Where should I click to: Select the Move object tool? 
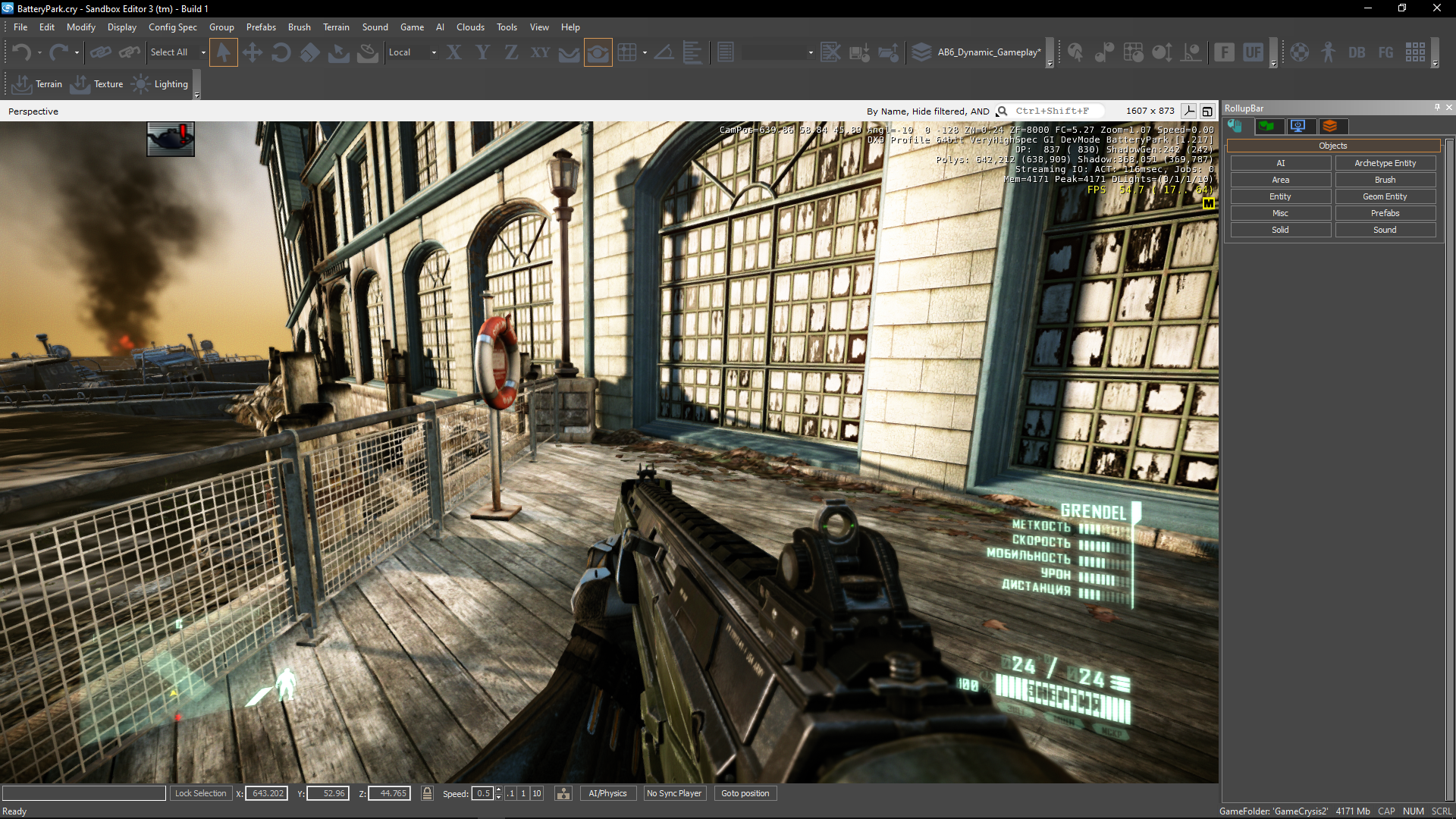click(253, 52)
